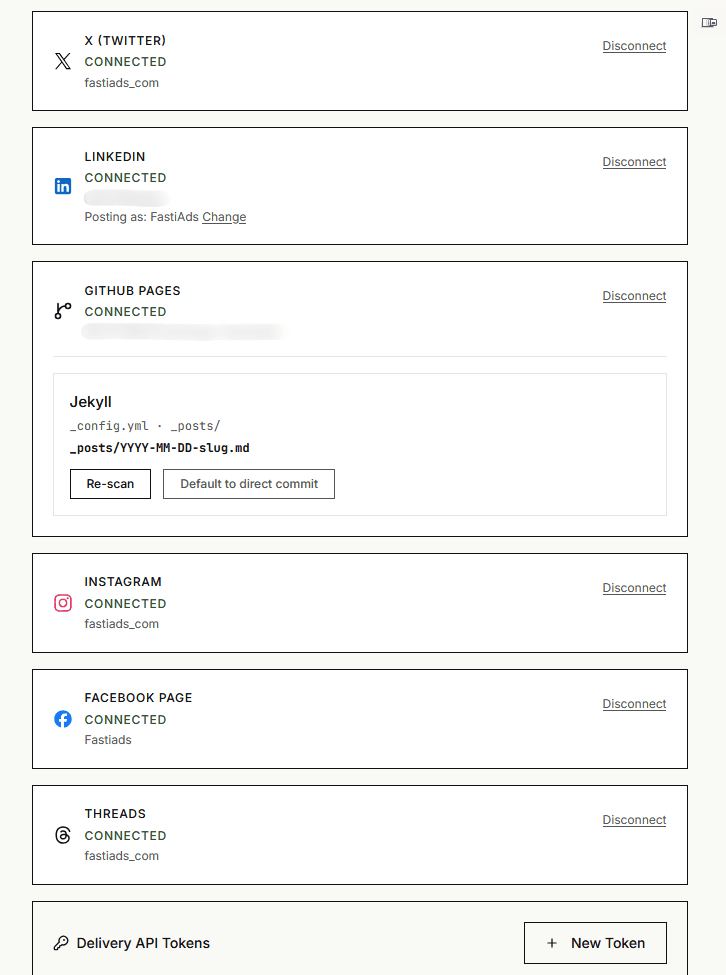
Task: Click the key icon beside Delivery API Tokens
Action: pos(61,943)
